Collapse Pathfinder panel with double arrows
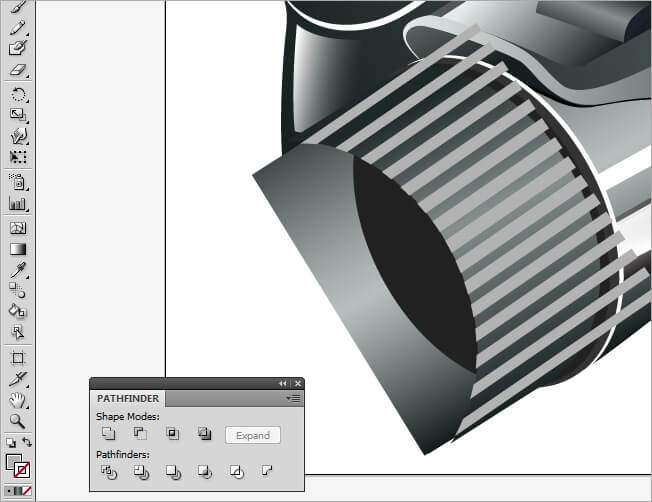Screen dimensions: 652x502 pyautogui.click(x=283, y=383)
